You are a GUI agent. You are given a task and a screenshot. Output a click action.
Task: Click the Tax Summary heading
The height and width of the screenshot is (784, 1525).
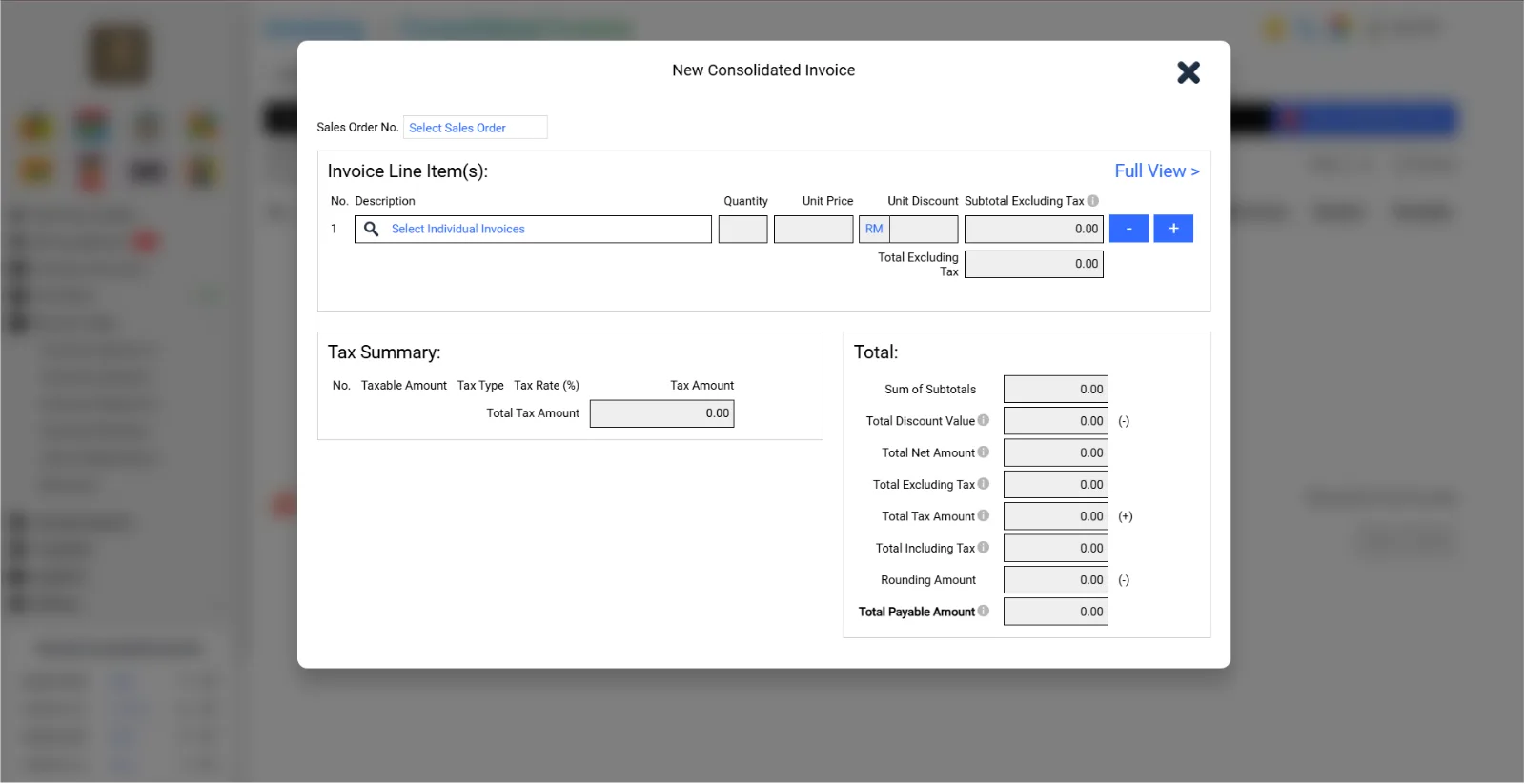click(384, 352)
